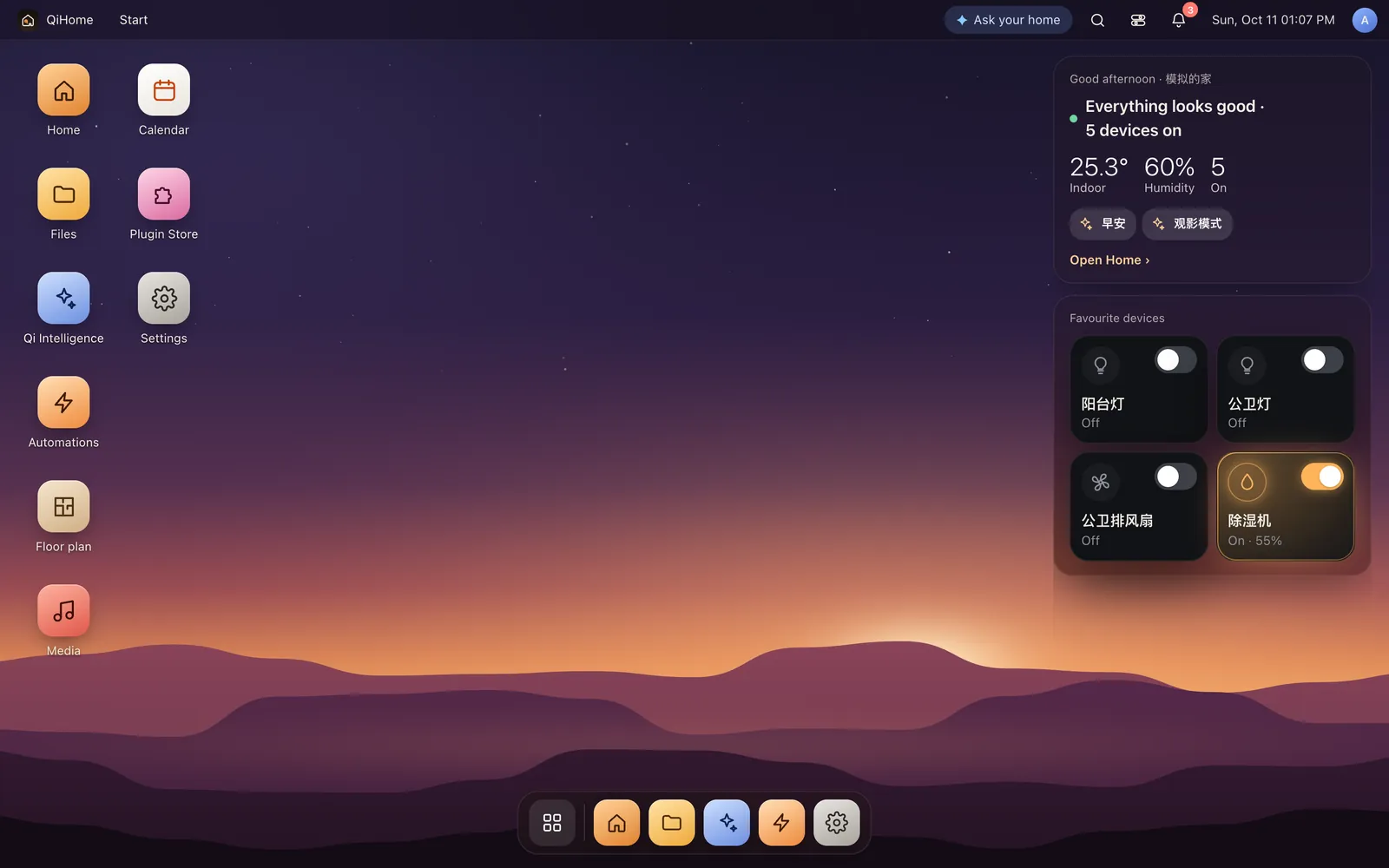The image size is (1389, 868).
Task: Click the 公卫排风扇 fan icon
Action: (x=1101, y=482)
